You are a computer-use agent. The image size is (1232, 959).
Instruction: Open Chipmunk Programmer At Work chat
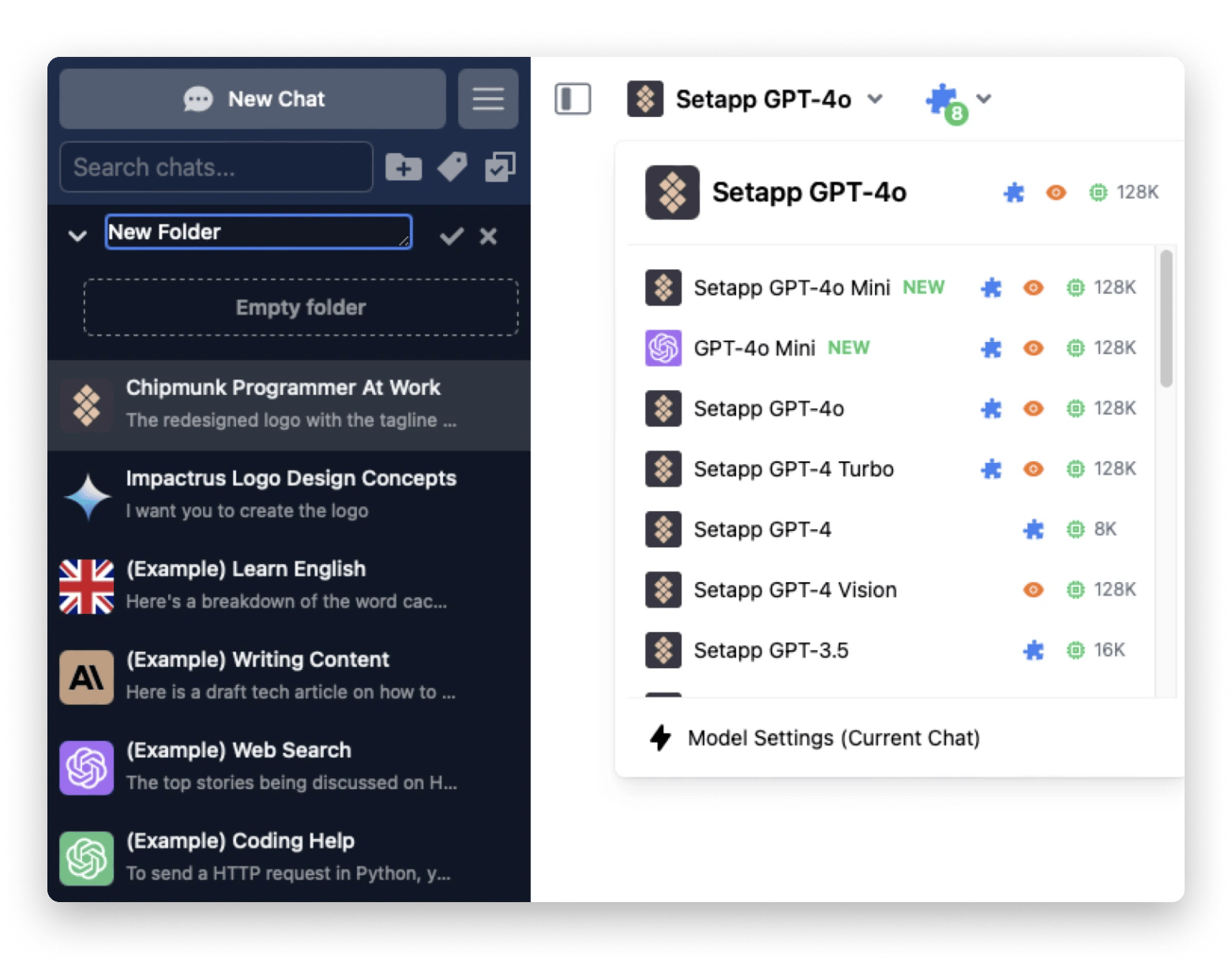289,405
